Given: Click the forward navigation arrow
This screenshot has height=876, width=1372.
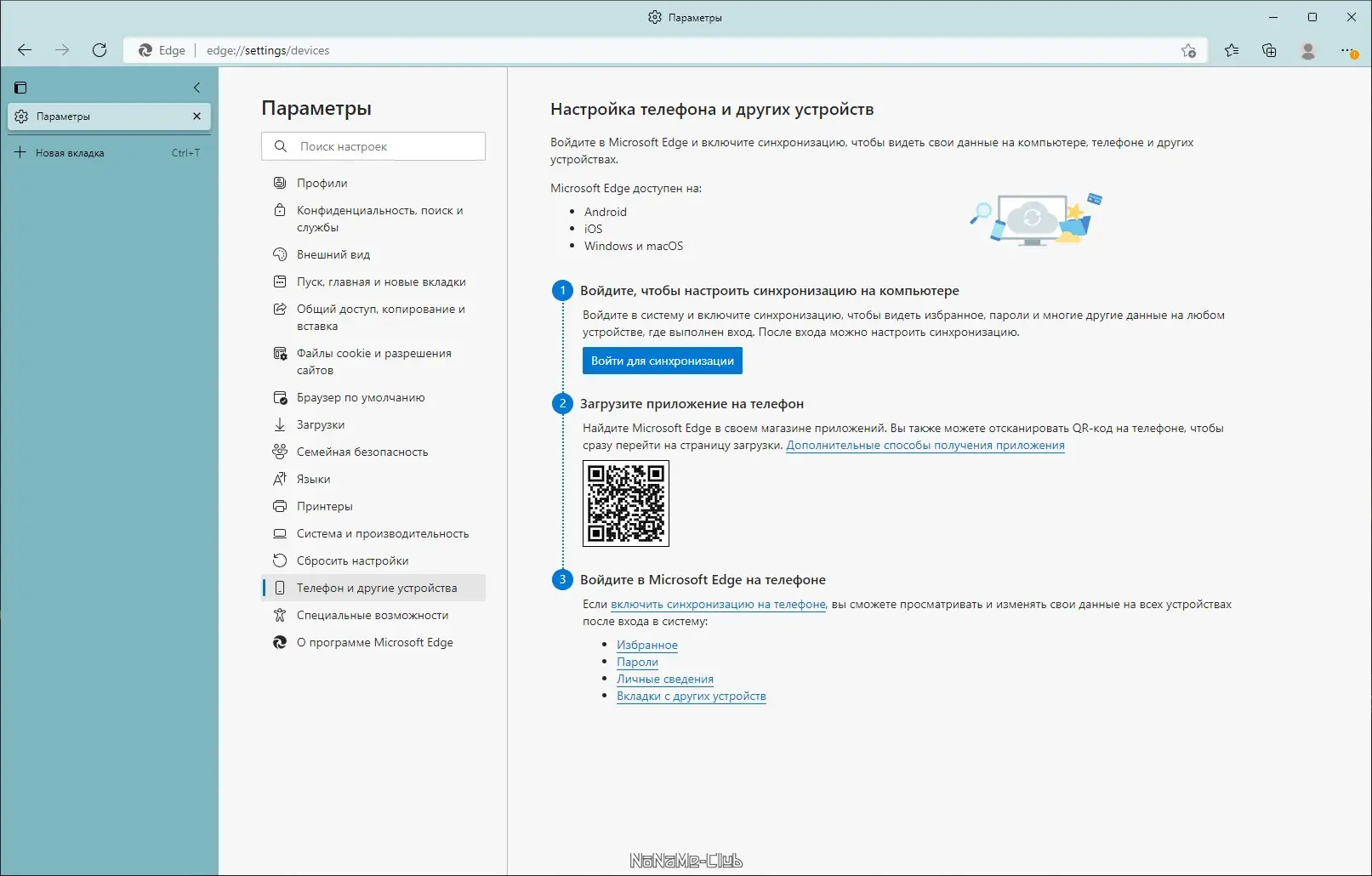Looking at the screenshot, I should click(62, 50).
